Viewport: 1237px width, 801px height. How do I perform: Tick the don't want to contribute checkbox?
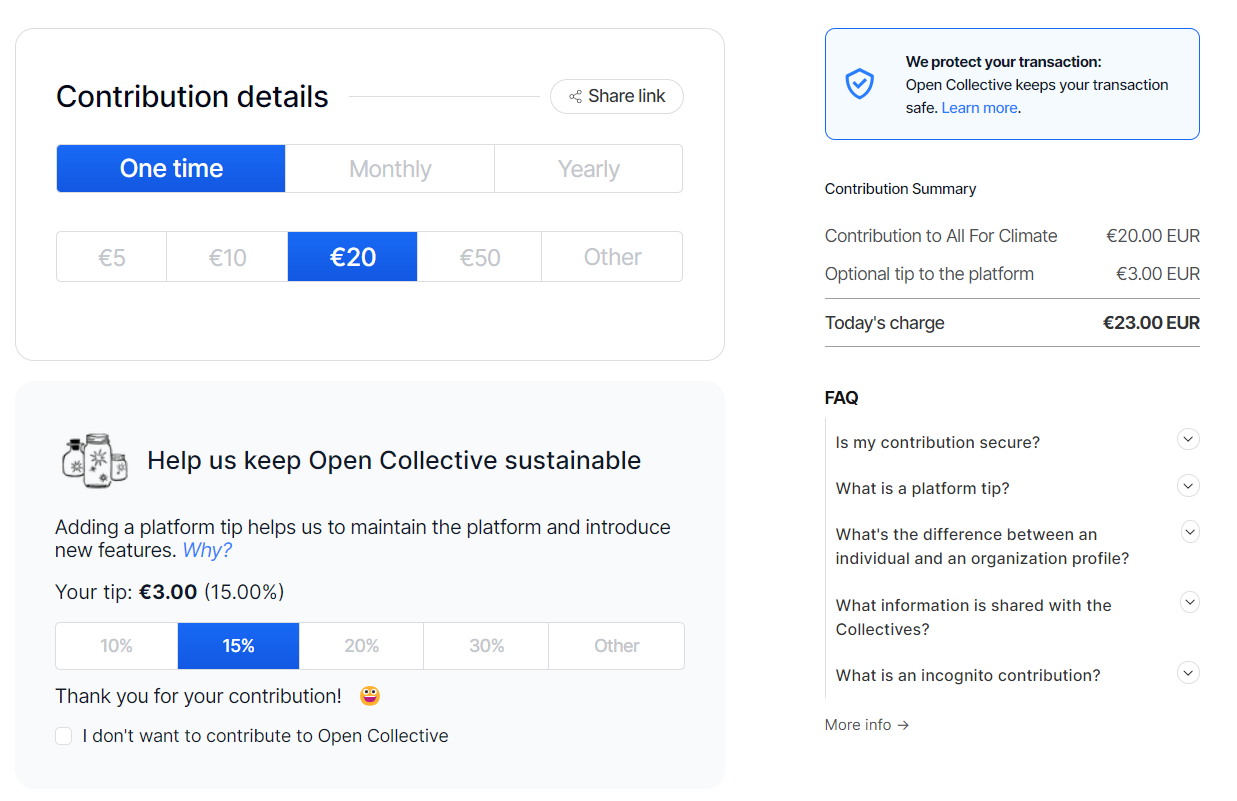click(64, 737)
